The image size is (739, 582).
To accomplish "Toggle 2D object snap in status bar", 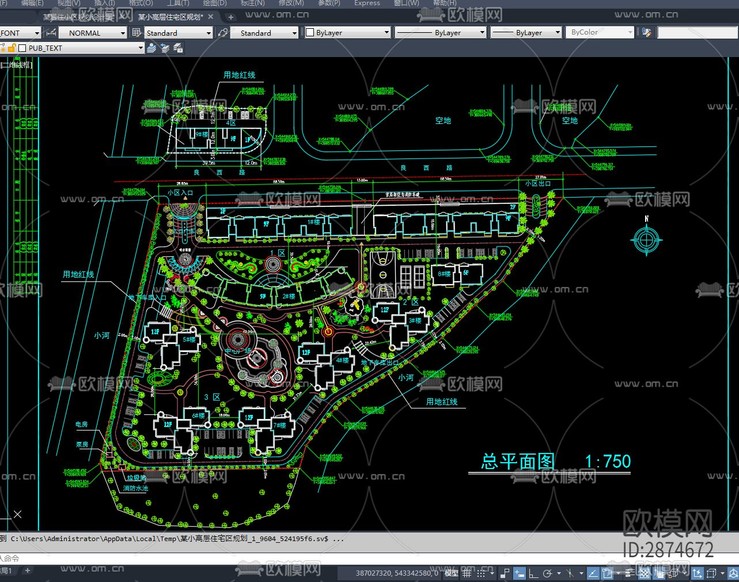I will 607,573.
